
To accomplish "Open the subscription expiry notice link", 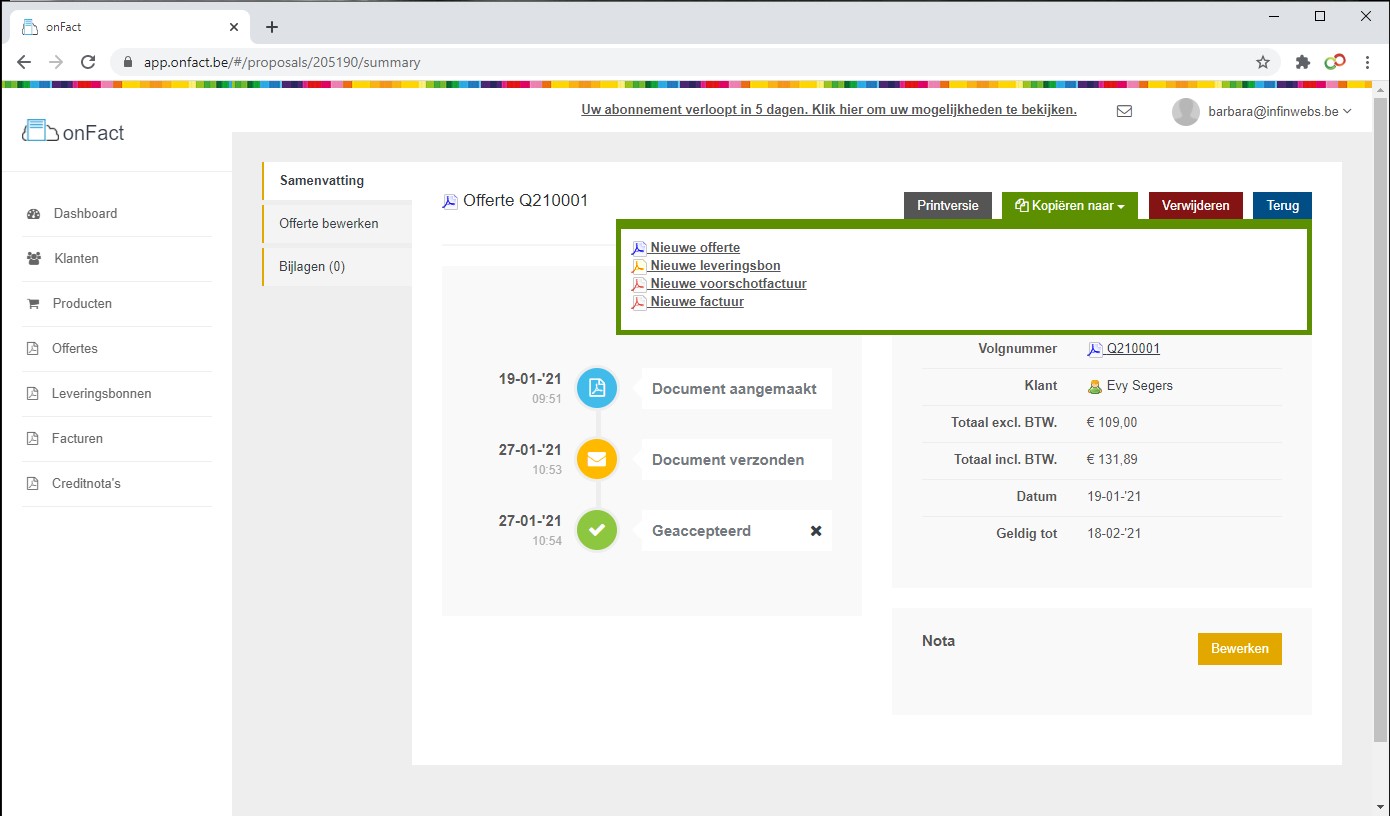I will coord(828,110).
